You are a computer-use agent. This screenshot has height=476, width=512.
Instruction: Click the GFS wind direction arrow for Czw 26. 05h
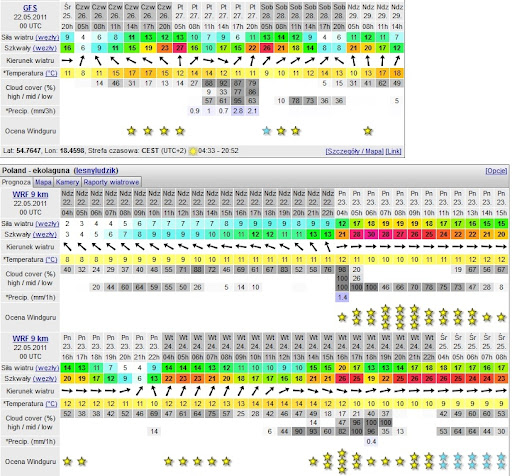coord(82,61)
